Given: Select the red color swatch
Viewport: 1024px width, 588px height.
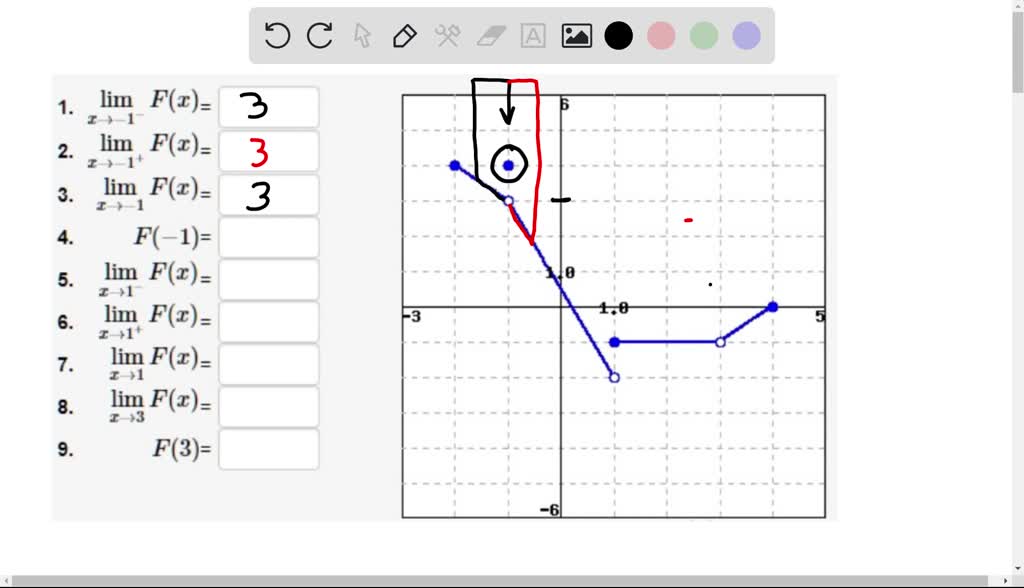Looking at the screenshot, I should click(x=661, y=35).
